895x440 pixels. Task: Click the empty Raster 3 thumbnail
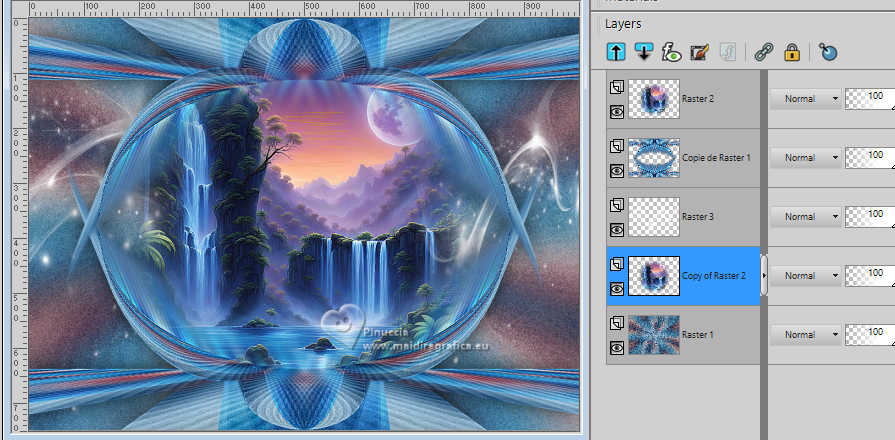654,217
